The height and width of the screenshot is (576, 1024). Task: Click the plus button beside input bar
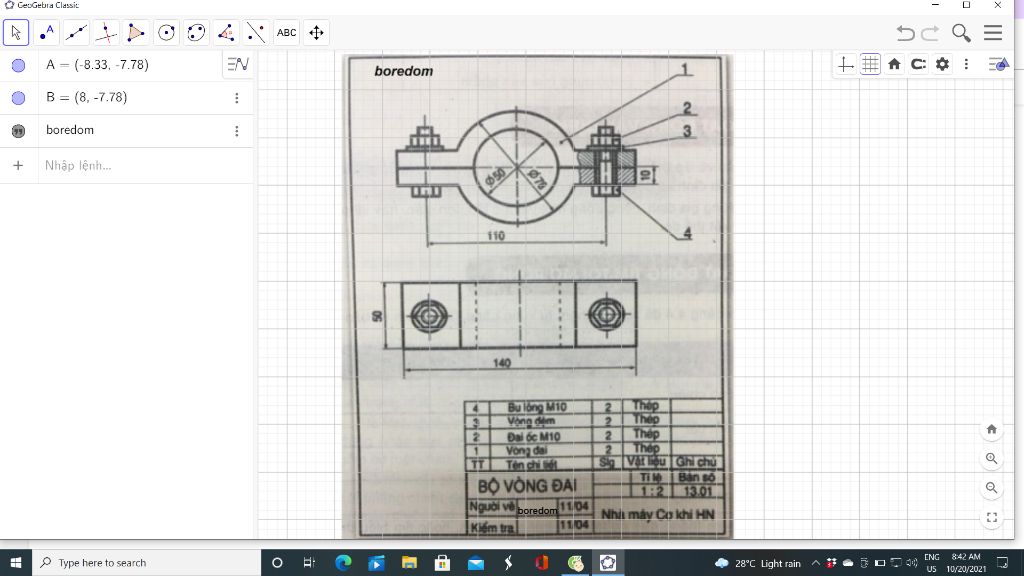coord(18,166)
